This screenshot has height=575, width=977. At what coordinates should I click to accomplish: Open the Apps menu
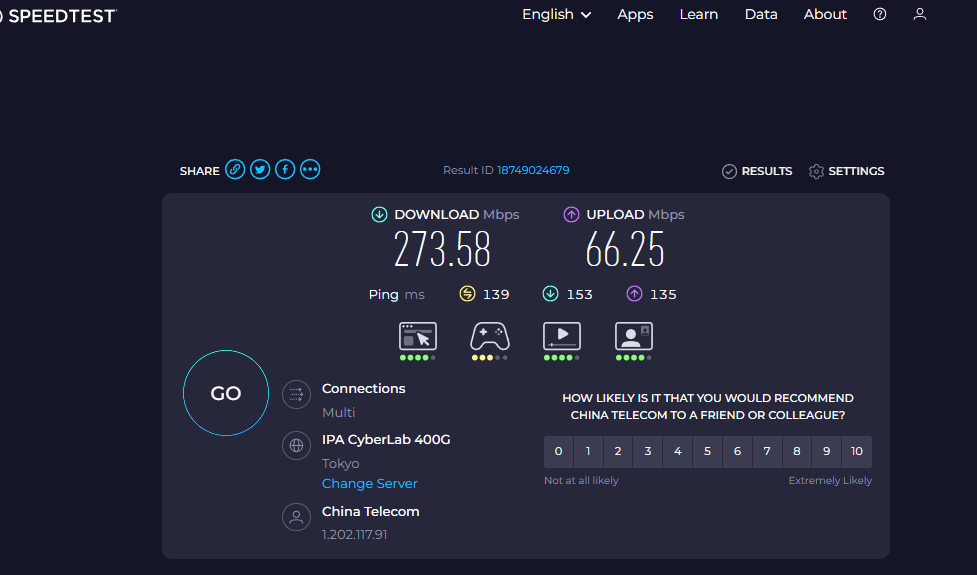pyautogui.click(x=635, y=14)
